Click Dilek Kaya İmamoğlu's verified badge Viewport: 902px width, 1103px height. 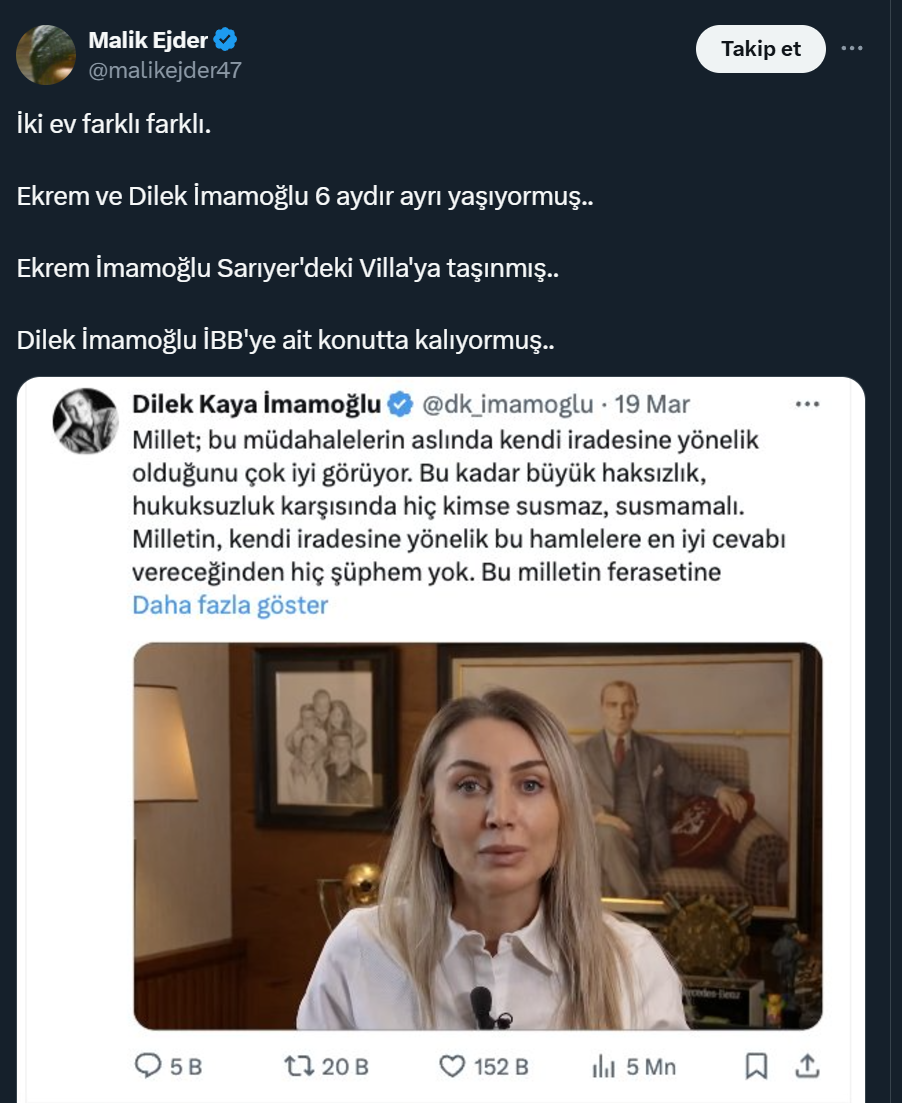(x=400, y=405)
